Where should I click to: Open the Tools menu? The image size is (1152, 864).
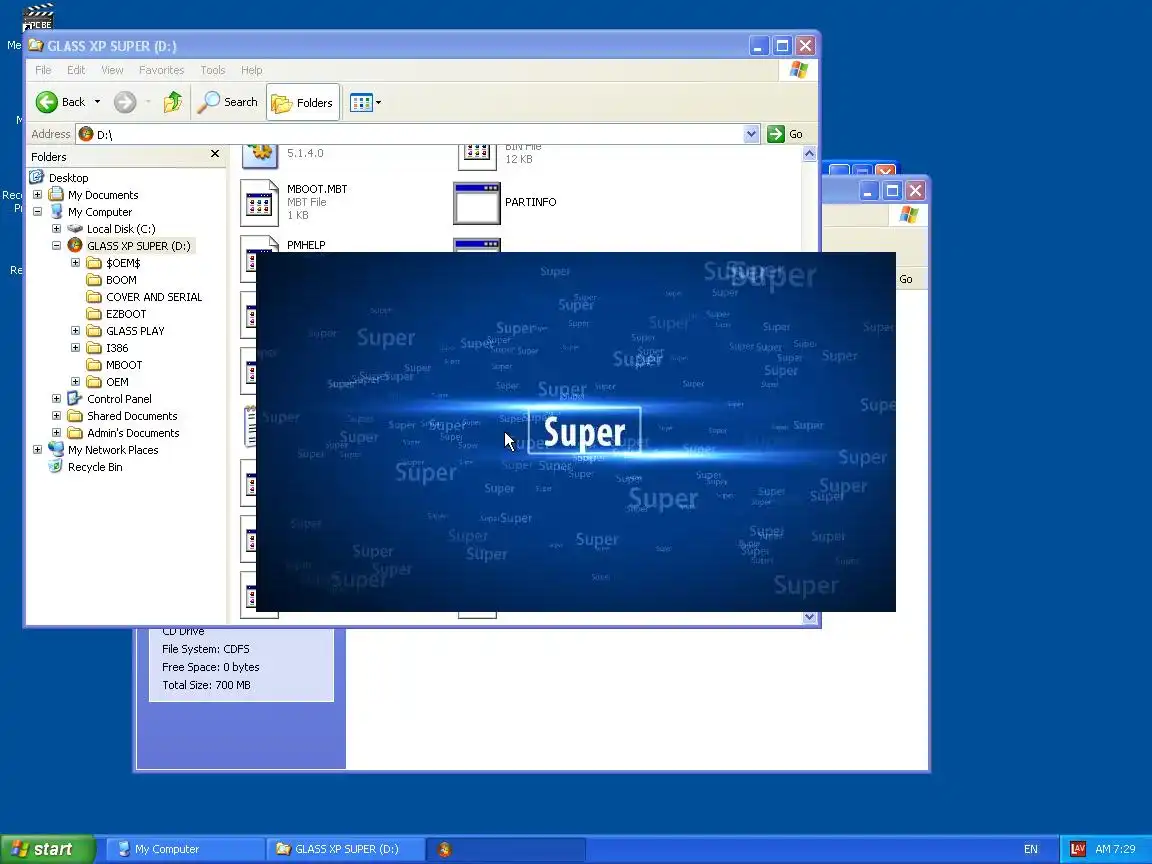(x=213, y=70)
